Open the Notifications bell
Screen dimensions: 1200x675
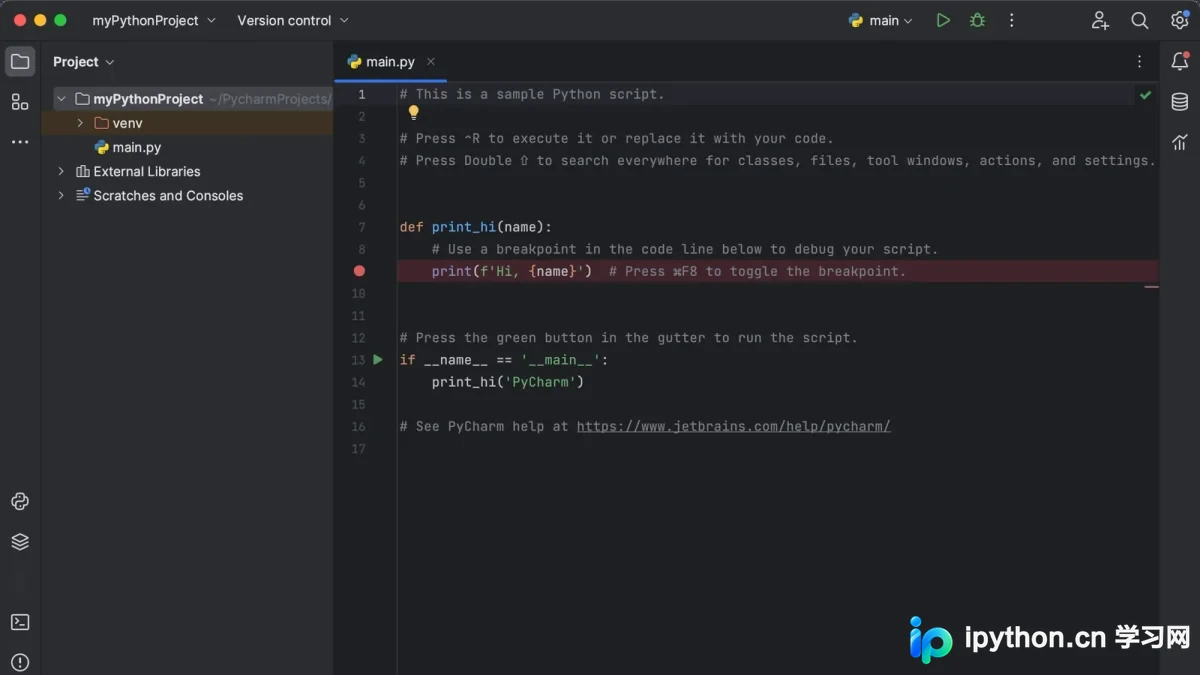click(1180, 61)
